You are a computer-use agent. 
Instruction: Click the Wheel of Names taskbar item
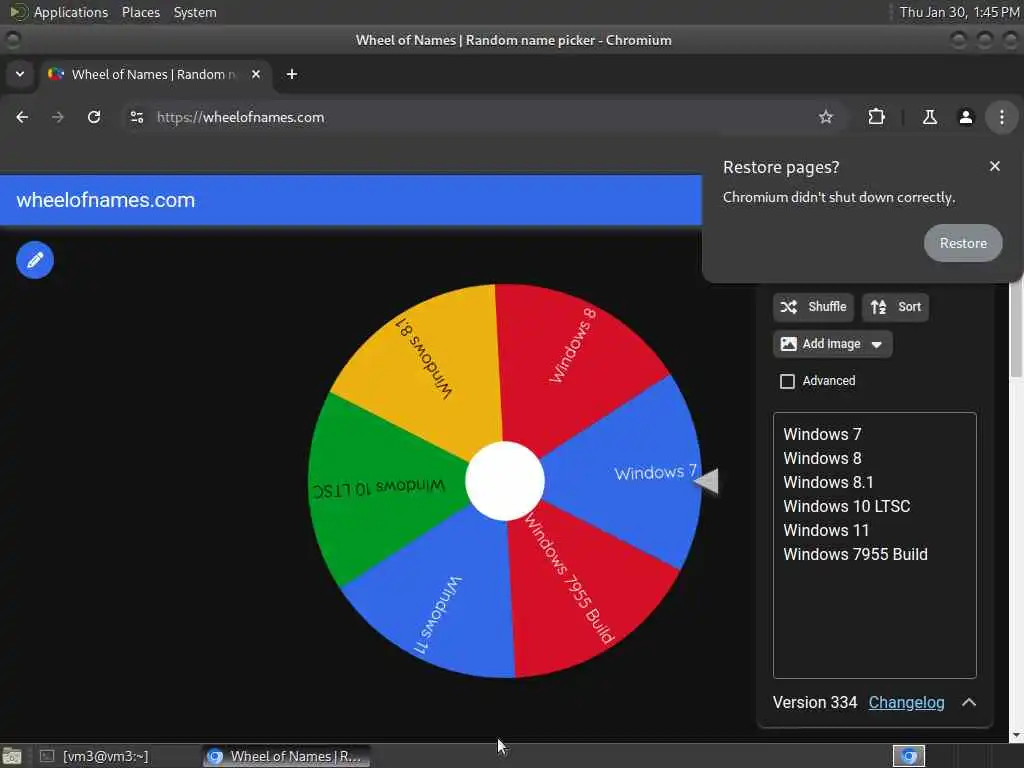287,756
